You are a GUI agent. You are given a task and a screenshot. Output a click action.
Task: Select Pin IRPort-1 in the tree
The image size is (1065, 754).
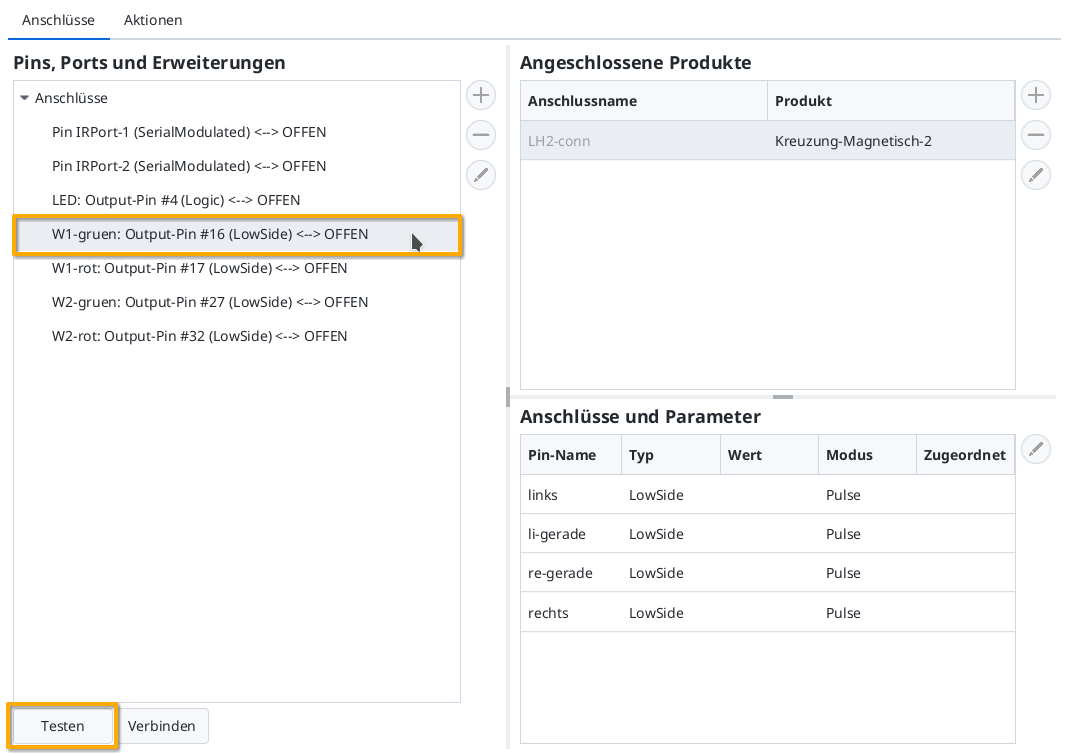189,132
